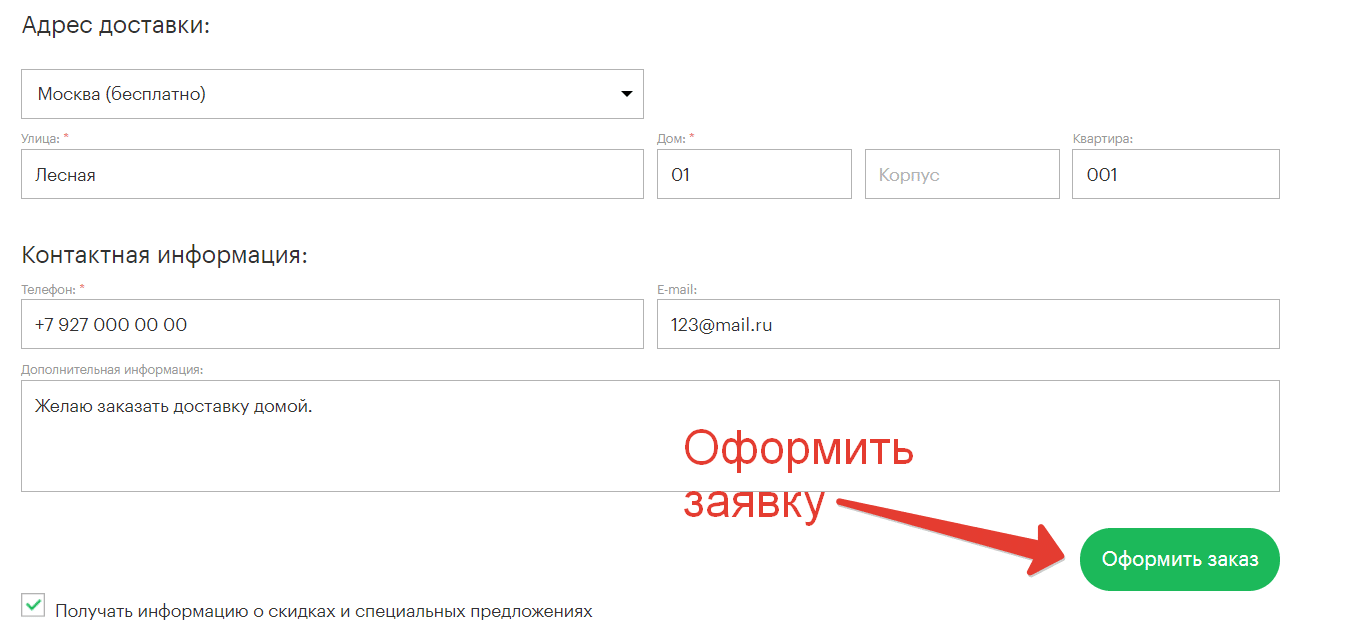This screenshot has height=637, width=1346.
Task: Click the Квартира label above apartment field
Action: pyautogui.click(x=1102, y=138)
